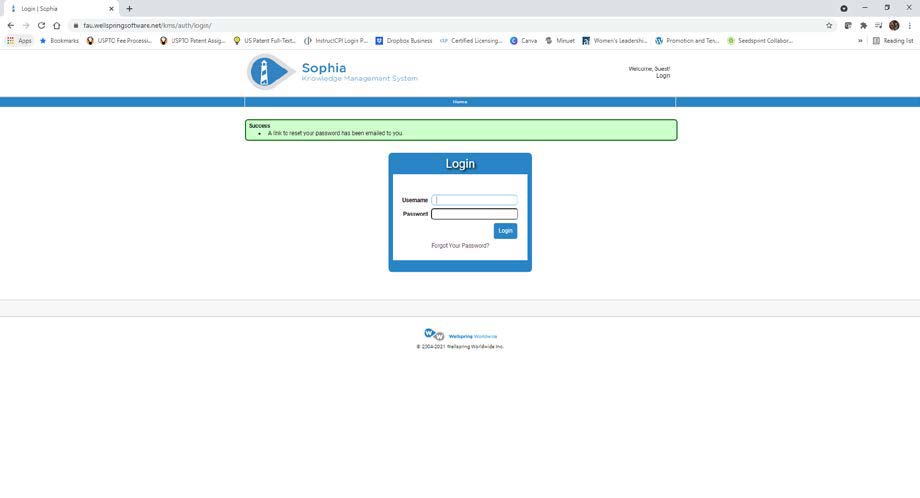
Task: Open the Chrome profile avatar menu
Action: (894, 25)
